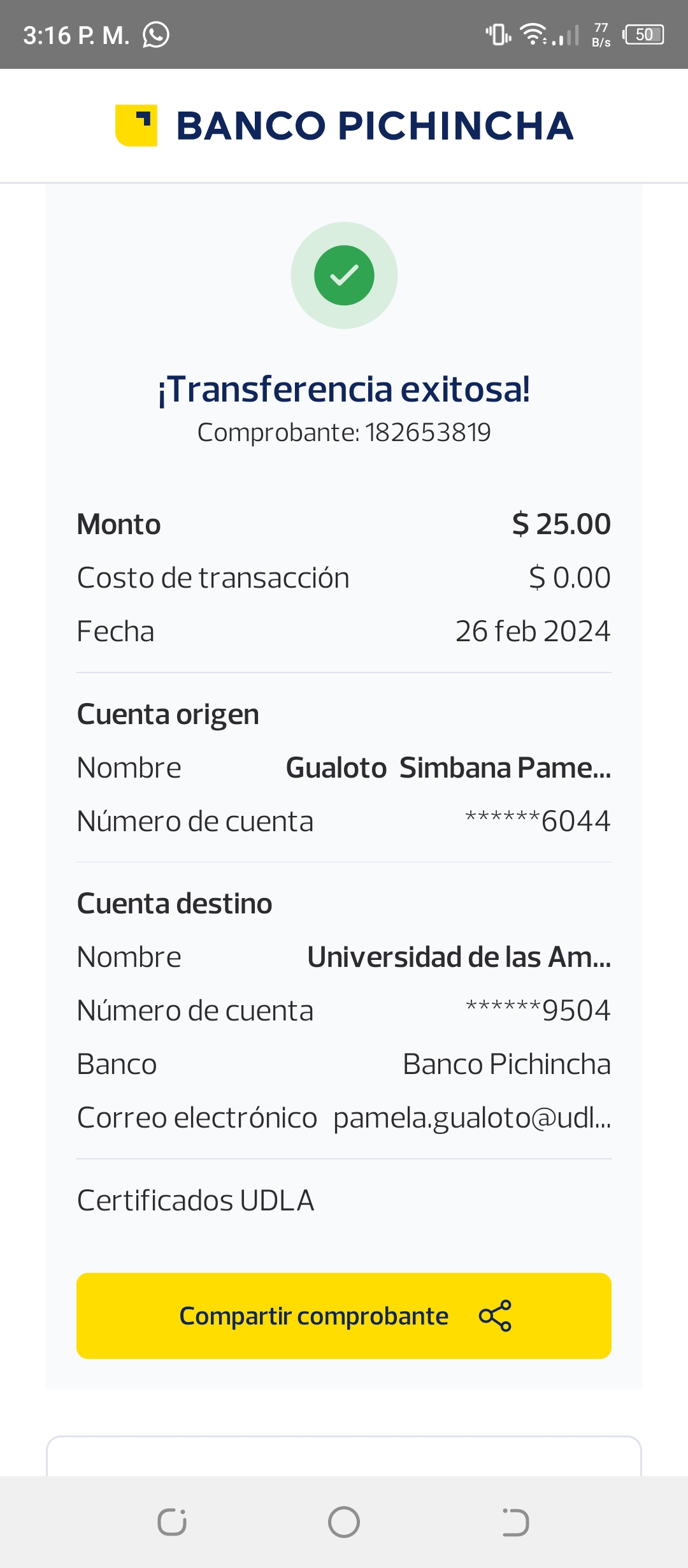
Task: Tap the origin account number ending 6044
Action: tap(538, 821)
